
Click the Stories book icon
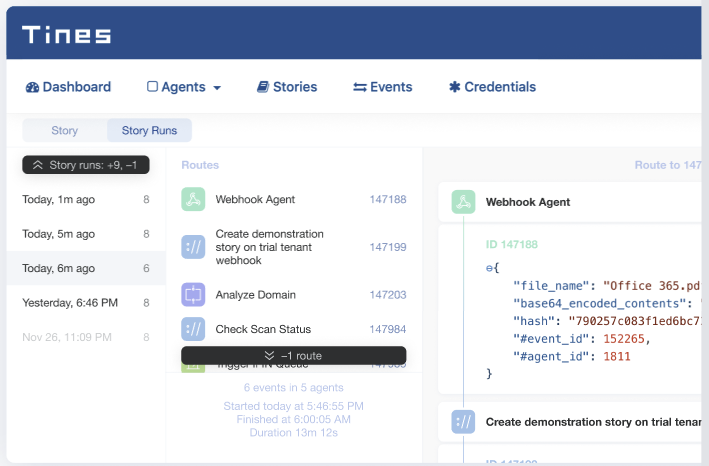pos(263,87)
